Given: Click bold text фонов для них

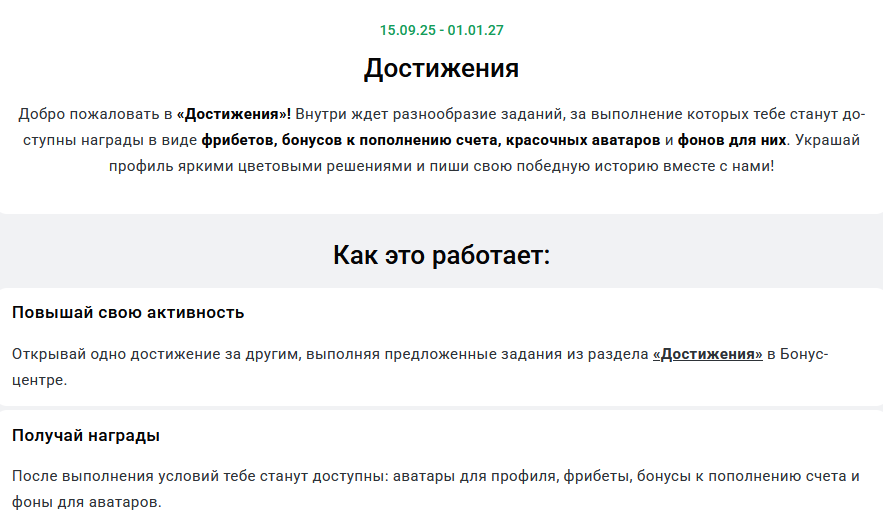Looking at the screenshot, I should (x=732, y=140).
